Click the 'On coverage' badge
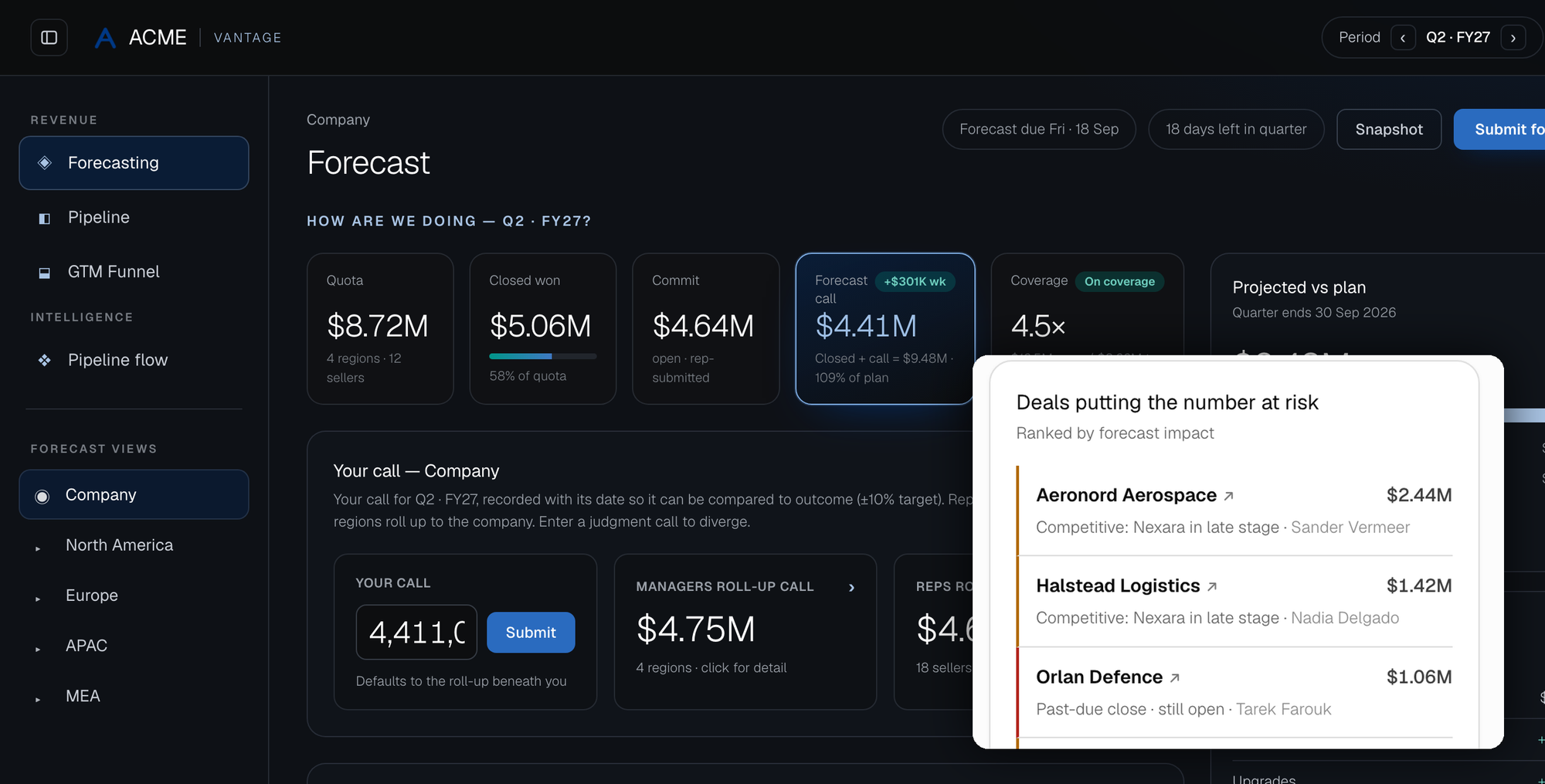 [x=1119, y=282]
